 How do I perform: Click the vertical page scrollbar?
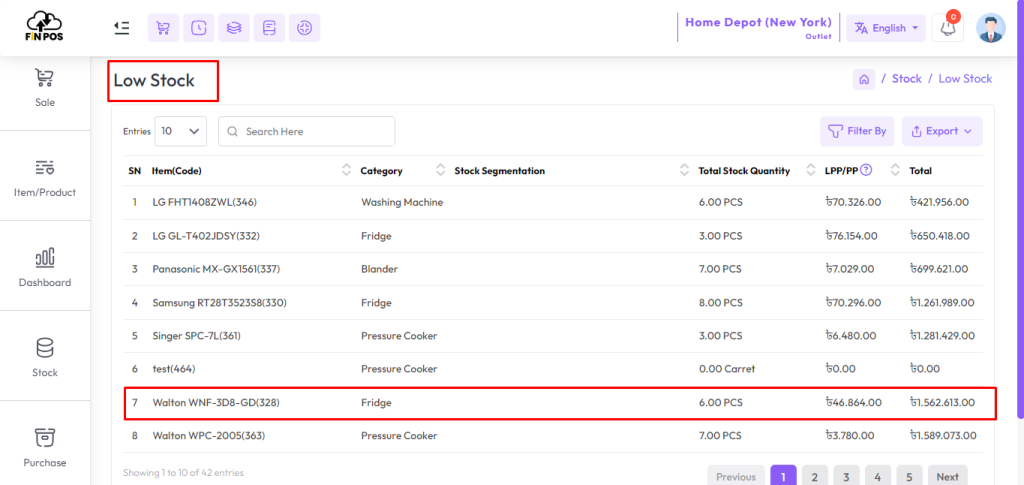[1020, 209]
